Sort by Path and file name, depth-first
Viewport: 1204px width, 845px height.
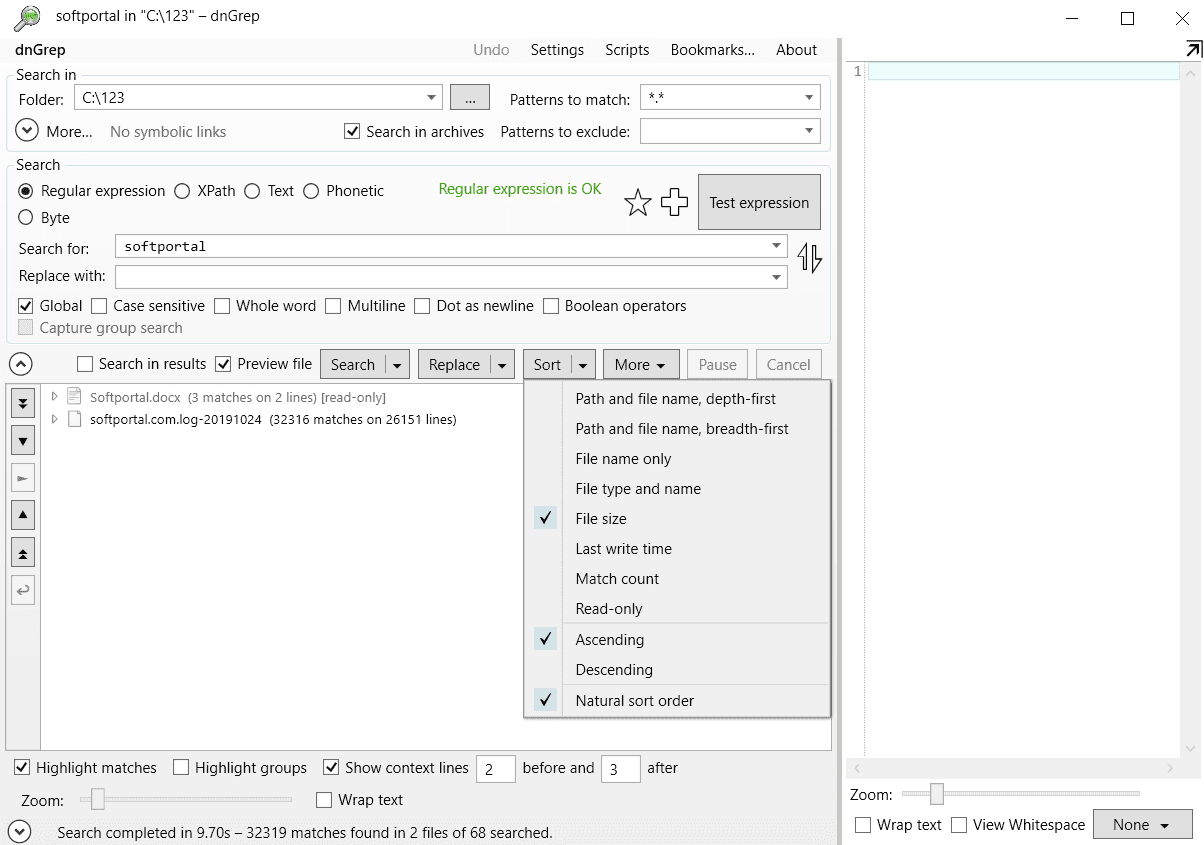point(676,399)
